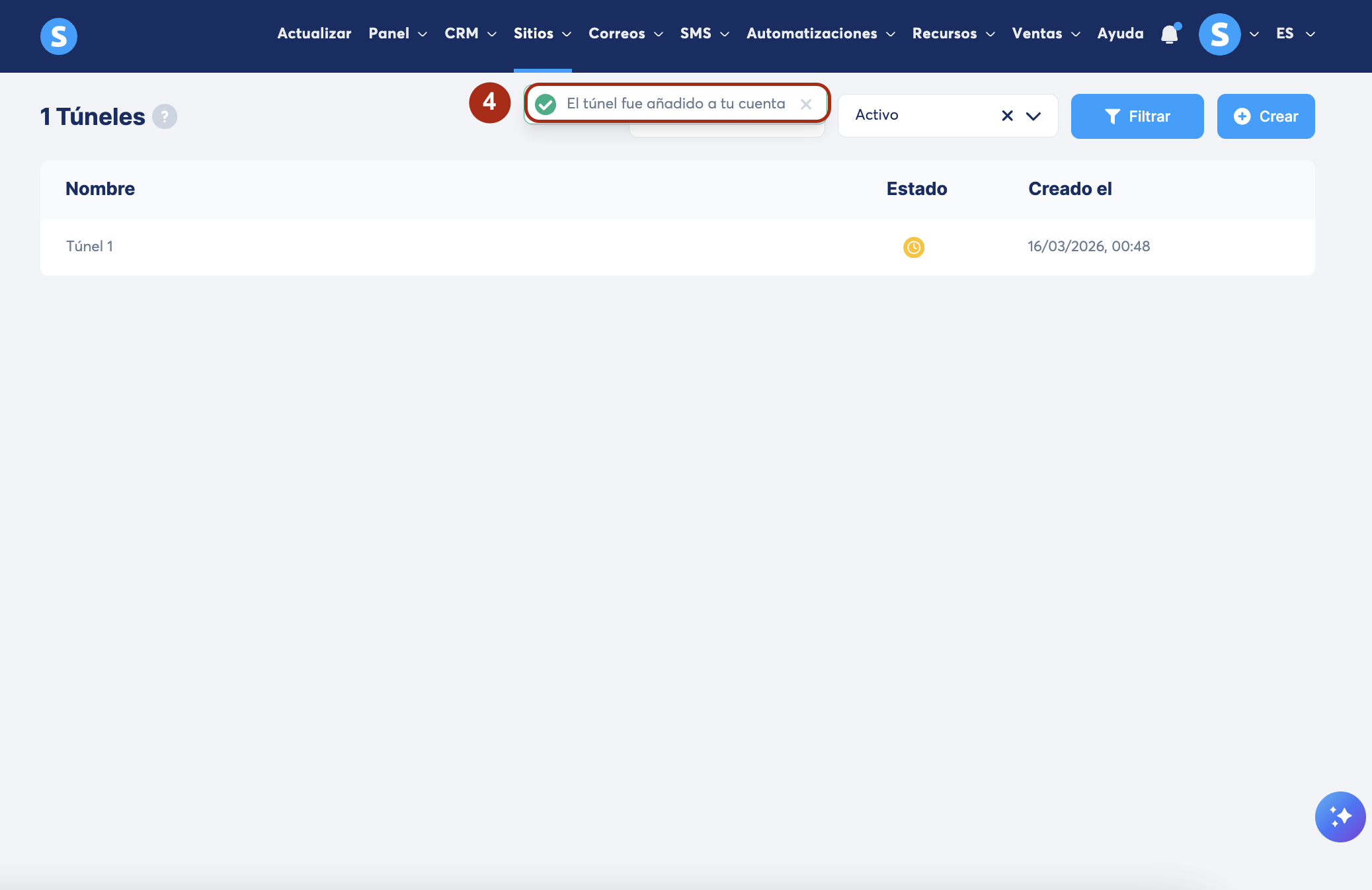The height and width of the screenshot is (890, 1372).
Task: Click the Actualizar link in navigation
Action: pyautogui.click(x=314, y=34)
